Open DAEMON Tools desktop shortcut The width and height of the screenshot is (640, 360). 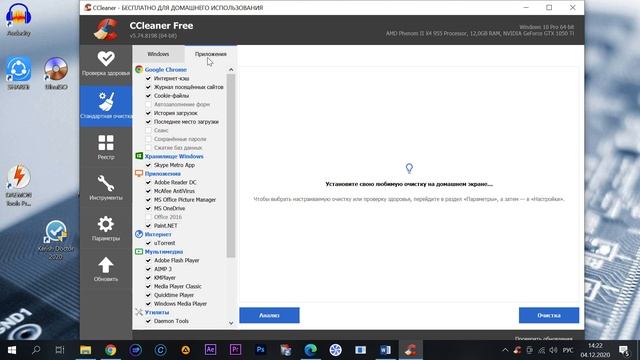(x=19, y=186)
